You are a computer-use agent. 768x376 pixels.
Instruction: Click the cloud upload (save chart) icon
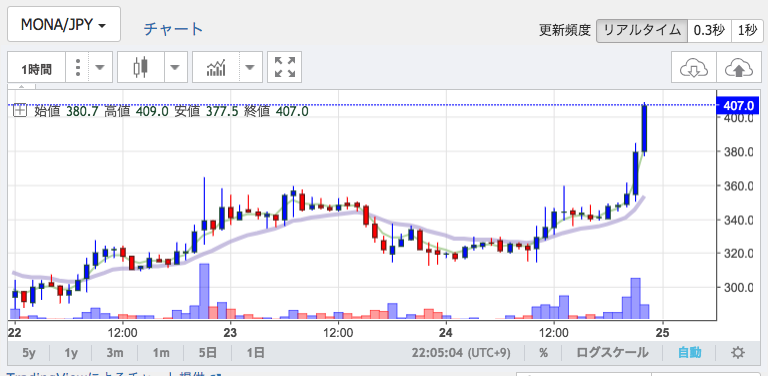pyautogui.click(x=739, y=69)
